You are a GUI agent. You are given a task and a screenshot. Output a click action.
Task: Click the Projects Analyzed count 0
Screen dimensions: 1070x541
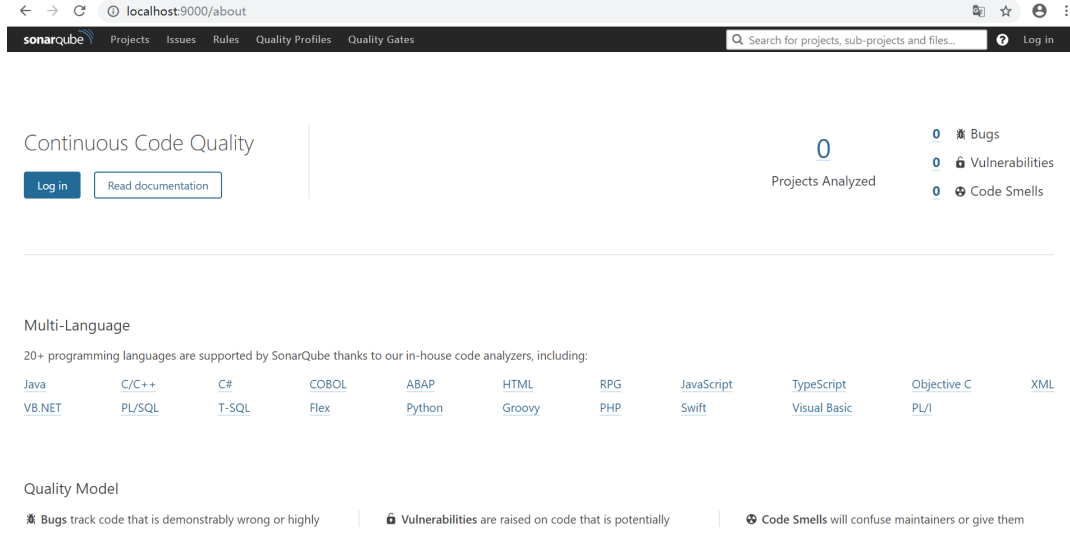click(x=823, y=149)
